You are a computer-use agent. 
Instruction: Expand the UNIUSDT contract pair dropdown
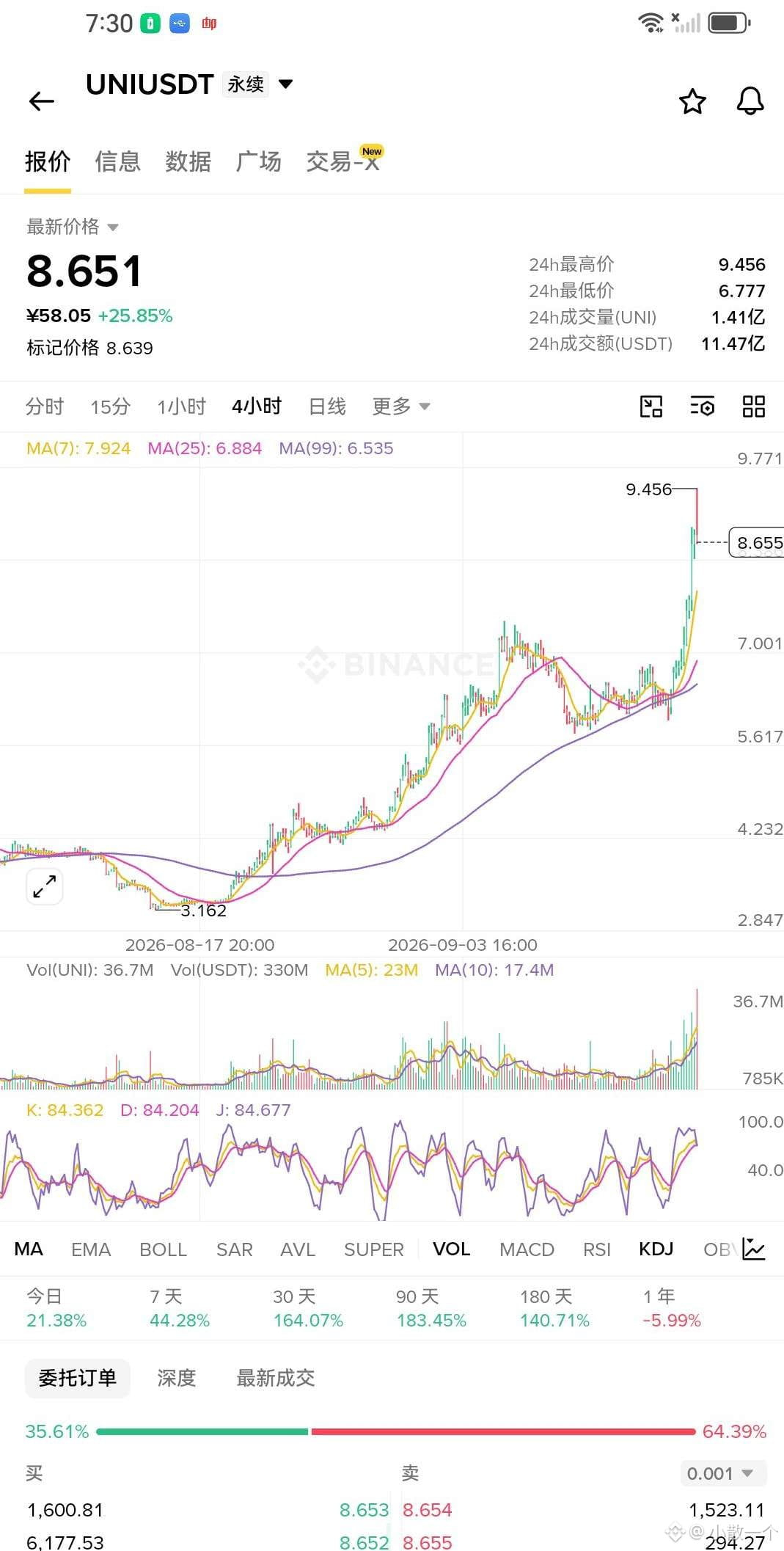click(x=286, y=84)
